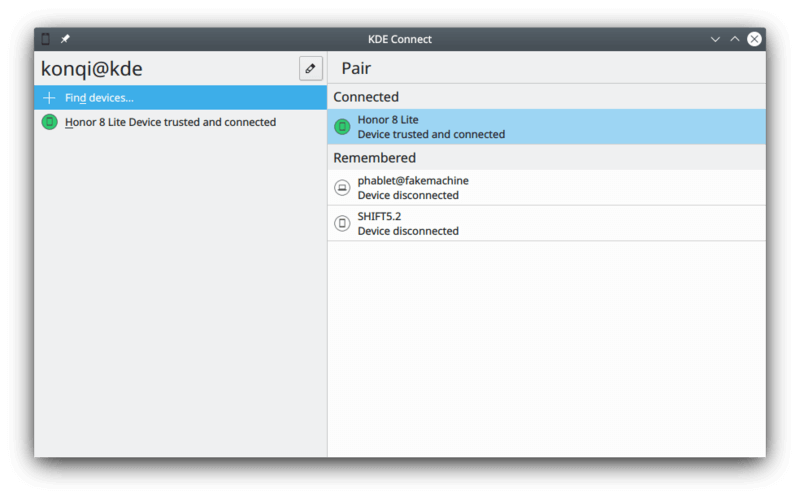This screenshot has width=800, height=498.
Task: Click the pencil edit icon beside konqi@kde
Action: pyautogui.click(x=310, y=68)
